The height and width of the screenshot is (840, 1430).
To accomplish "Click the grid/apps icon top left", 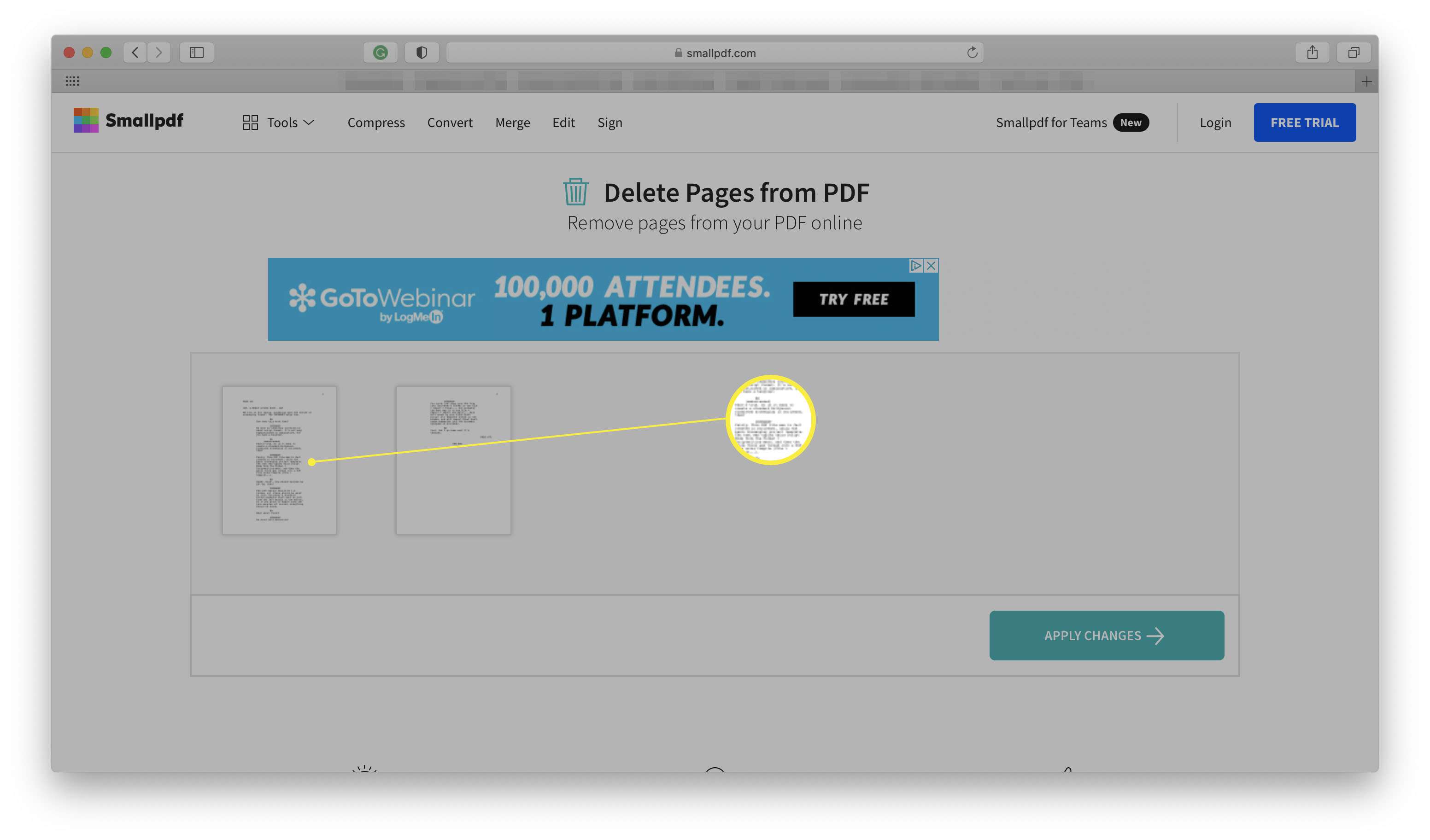I will pyautogui.click(x=73, y=81).
